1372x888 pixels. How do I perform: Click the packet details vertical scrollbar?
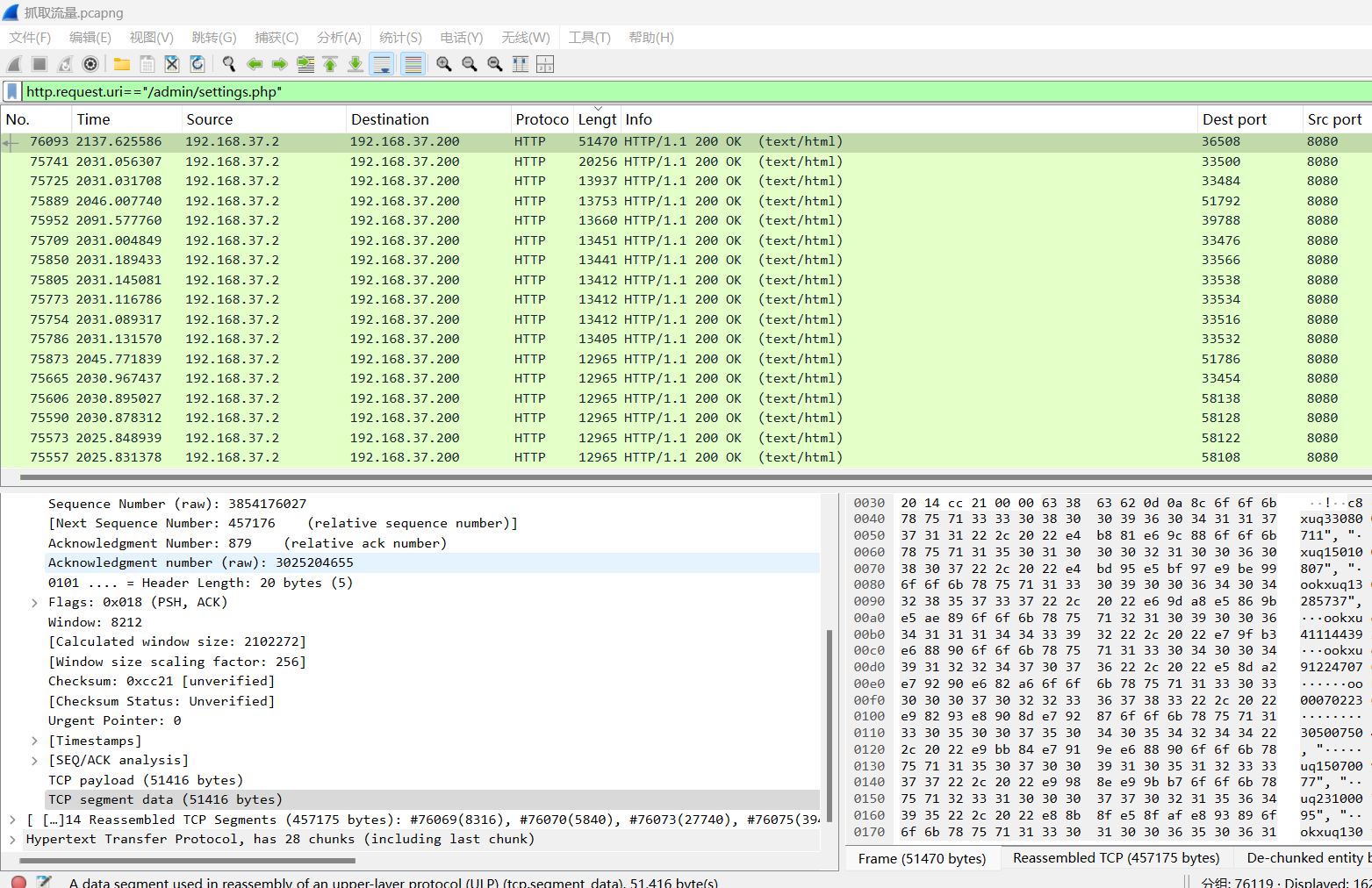click(x=829, y=724)
